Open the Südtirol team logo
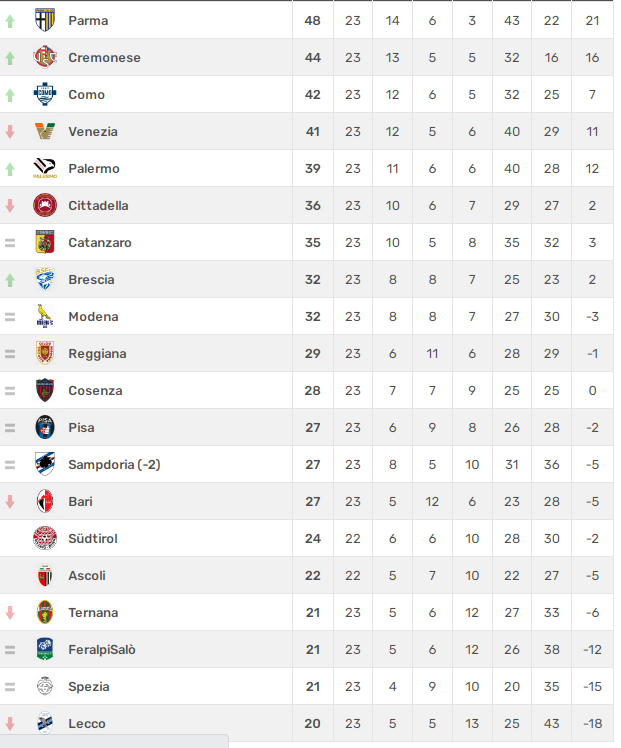621x748 pixels. coord(45,538)
